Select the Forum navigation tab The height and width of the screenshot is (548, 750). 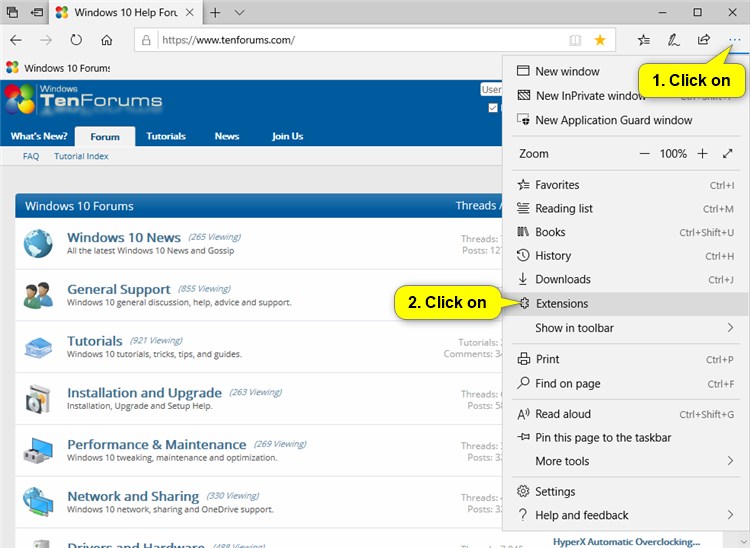click(105, 137)
